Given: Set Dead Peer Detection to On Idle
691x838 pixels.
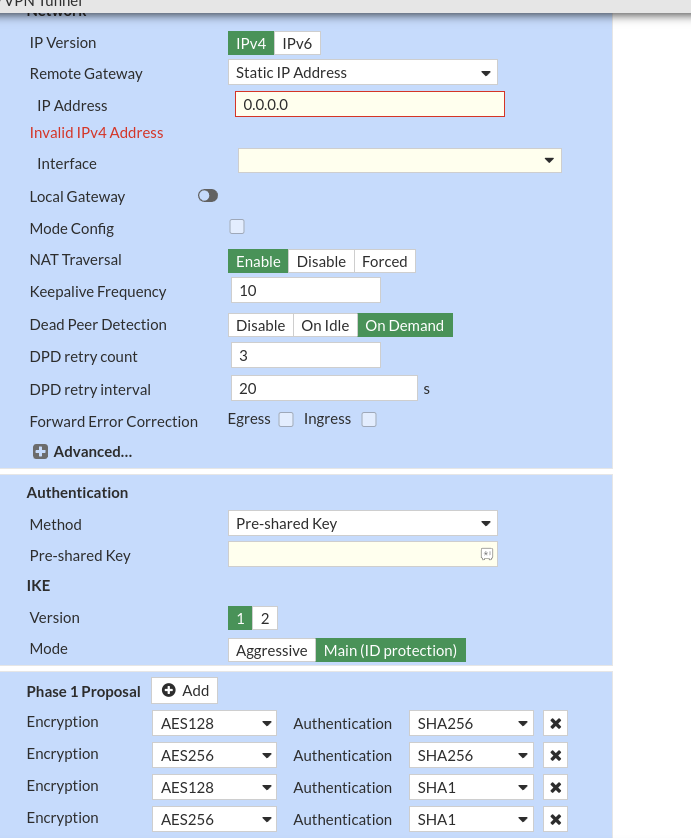Looking at the screenshot, I should click(x=324, y=325).
